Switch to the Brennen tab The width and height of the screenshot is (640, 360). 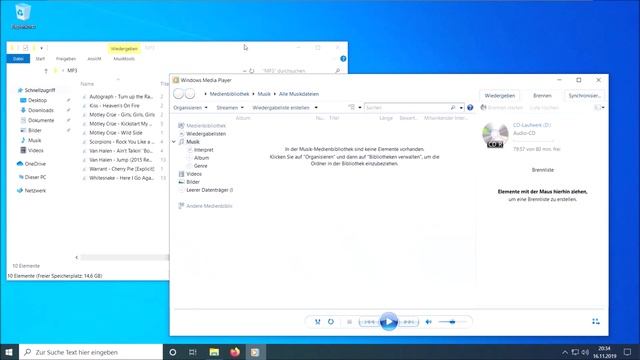[542, 96]
